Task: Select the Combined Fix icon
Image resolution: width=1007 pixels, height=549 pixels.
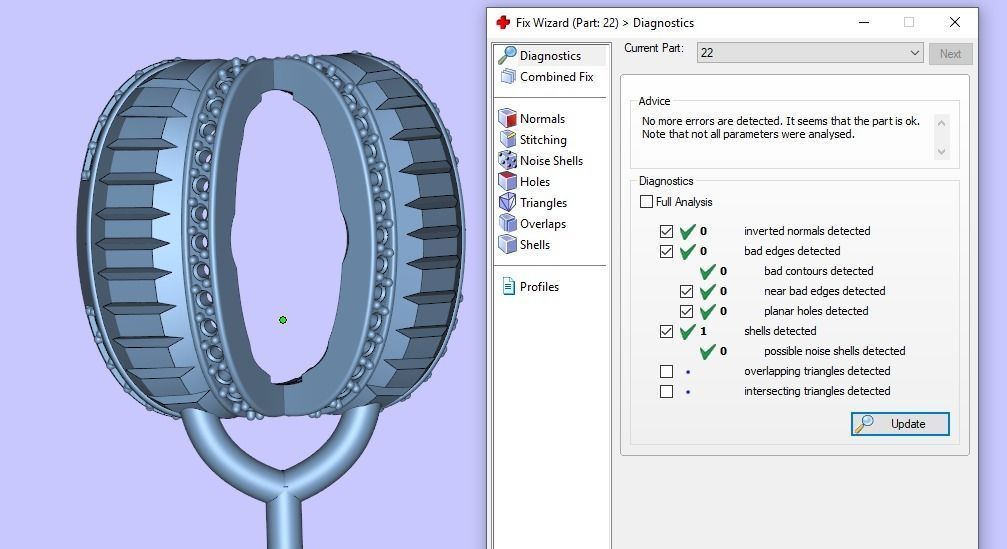Action: tap(508, 76)
